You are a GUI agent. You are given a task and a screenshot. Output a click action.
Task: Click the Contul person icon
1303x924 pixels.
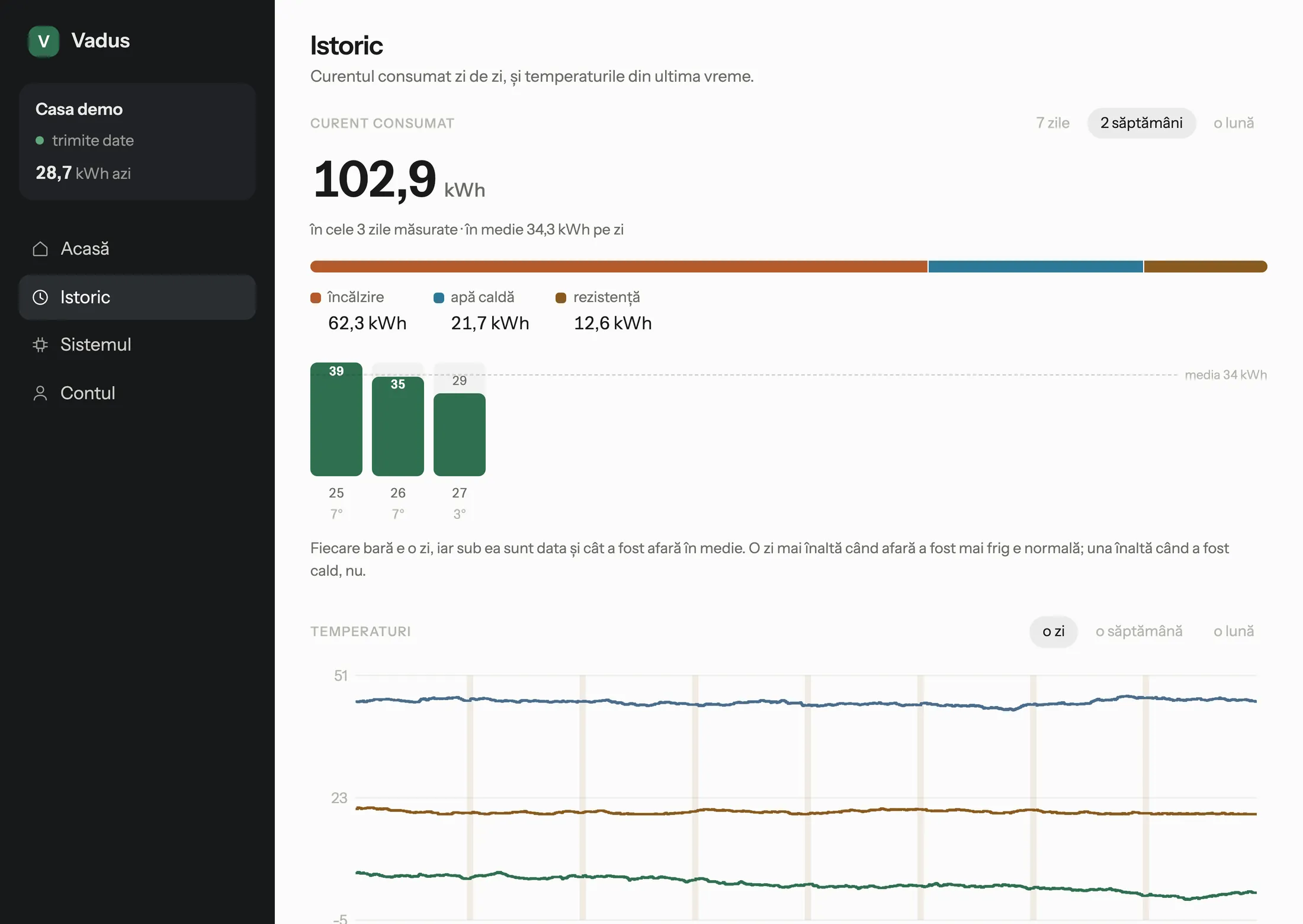(40, 393)
